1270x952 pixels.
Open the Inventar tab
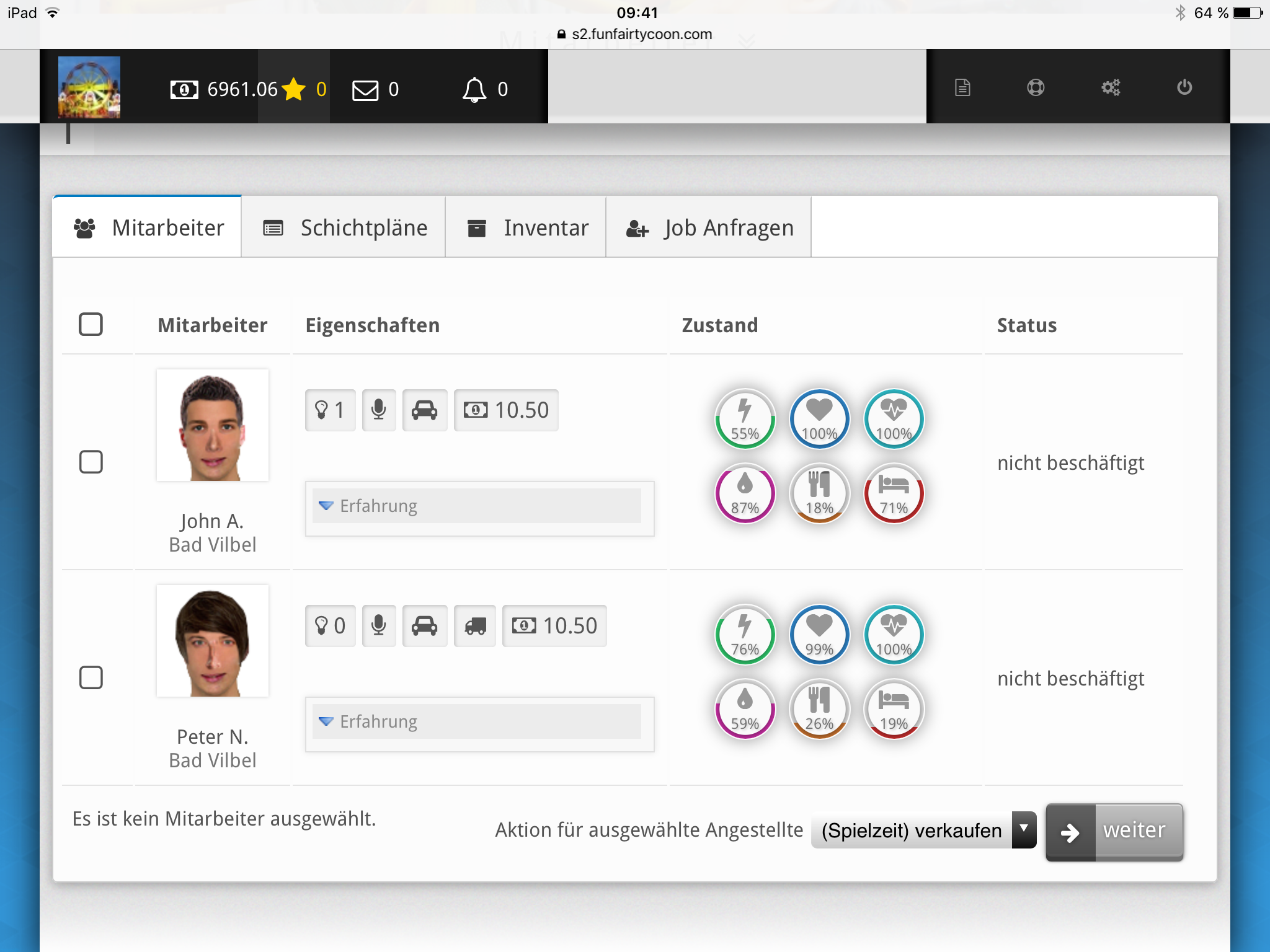(526, 228)
